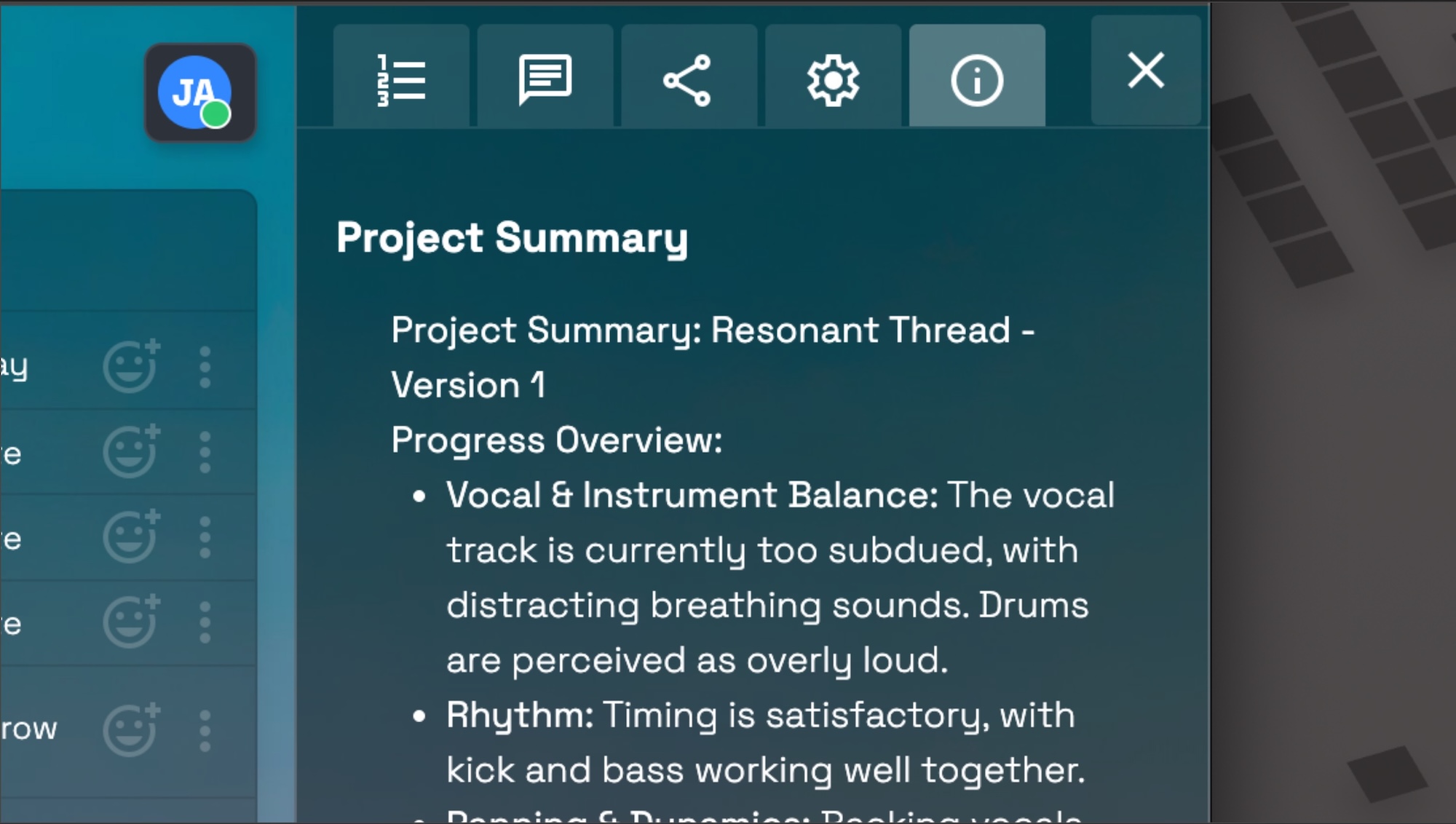Click the Project Summary heading

pos(512,238)
